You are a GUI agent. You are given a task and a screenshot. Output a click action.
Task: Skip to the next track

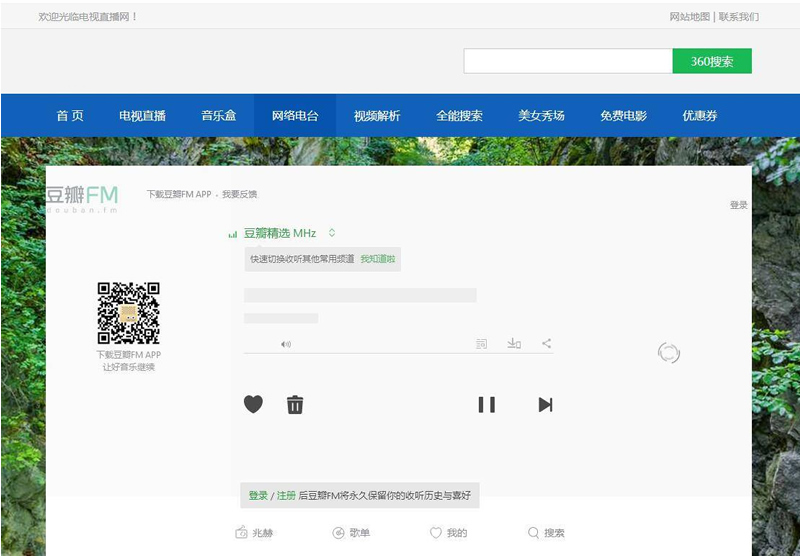pos(545,404)
